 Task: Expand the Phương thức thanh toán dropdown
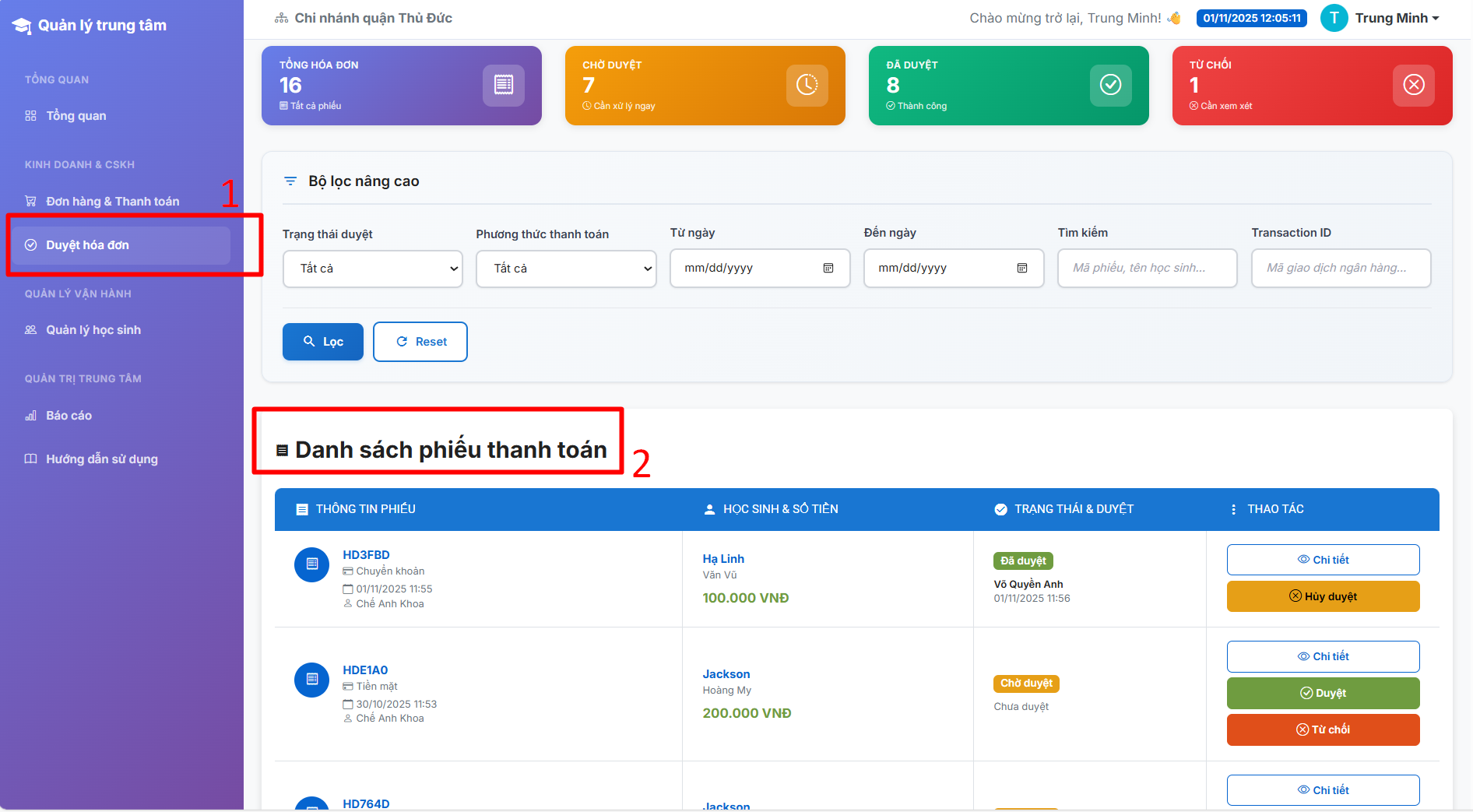[566, 269]
